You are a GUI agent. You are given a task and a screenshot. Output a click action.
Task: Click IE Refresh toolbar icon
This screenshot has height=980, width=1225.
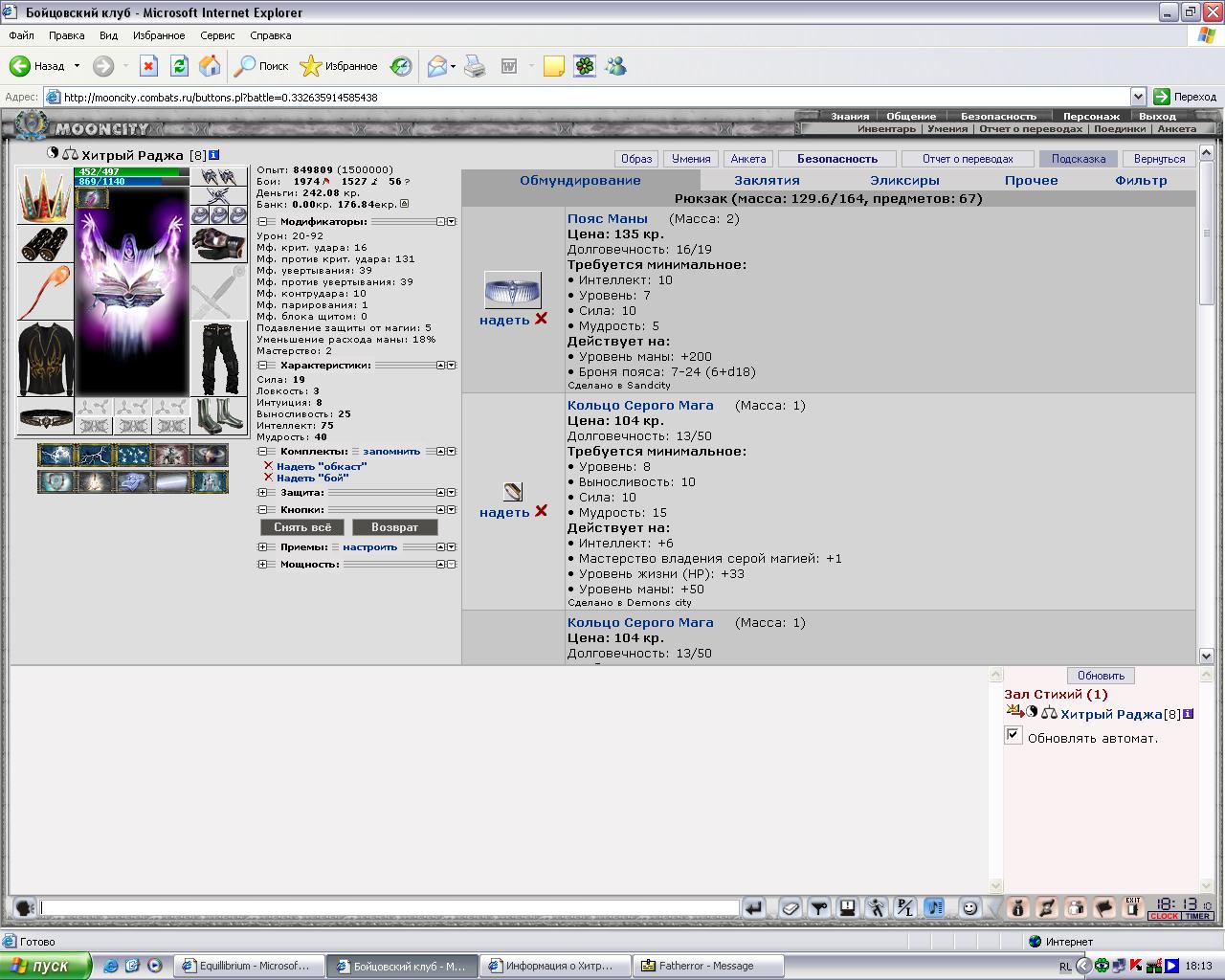(179, 66)
